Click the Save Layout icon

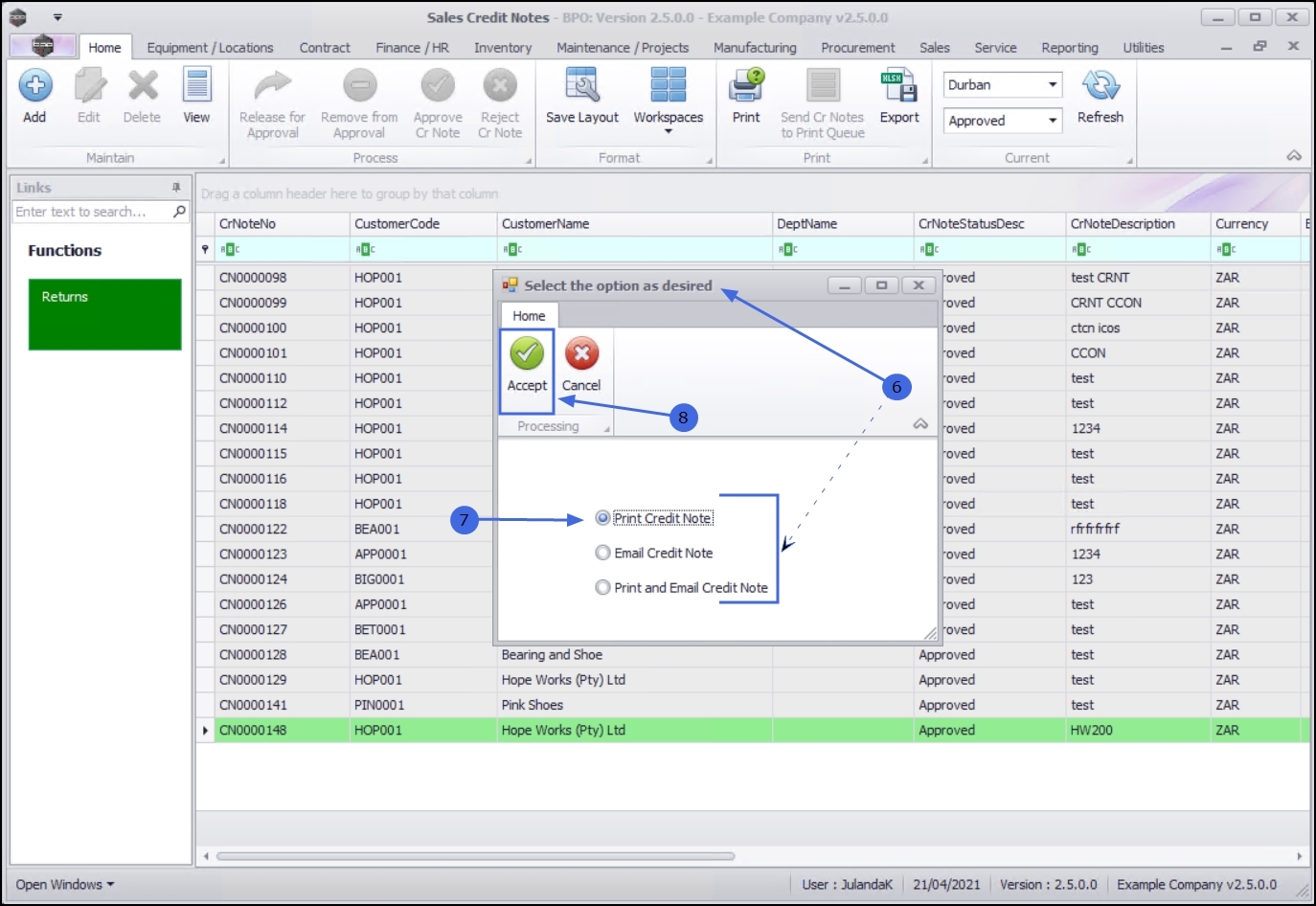[x=582, y=86]
